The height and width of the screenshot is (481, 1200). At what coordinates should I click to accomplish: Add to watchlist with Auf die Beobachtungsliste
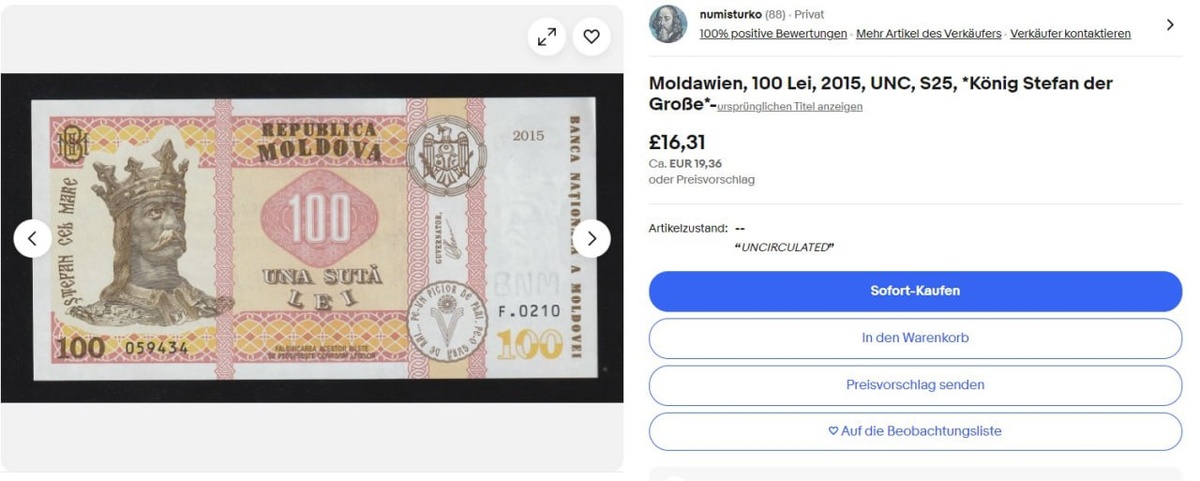click(915, 431)
